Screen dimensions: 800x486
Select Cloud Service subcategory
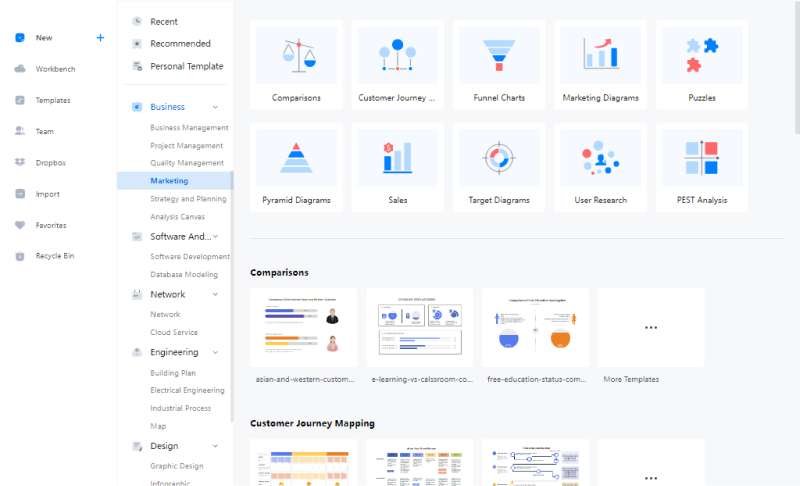pyautogui.click(x=173, y=332)
